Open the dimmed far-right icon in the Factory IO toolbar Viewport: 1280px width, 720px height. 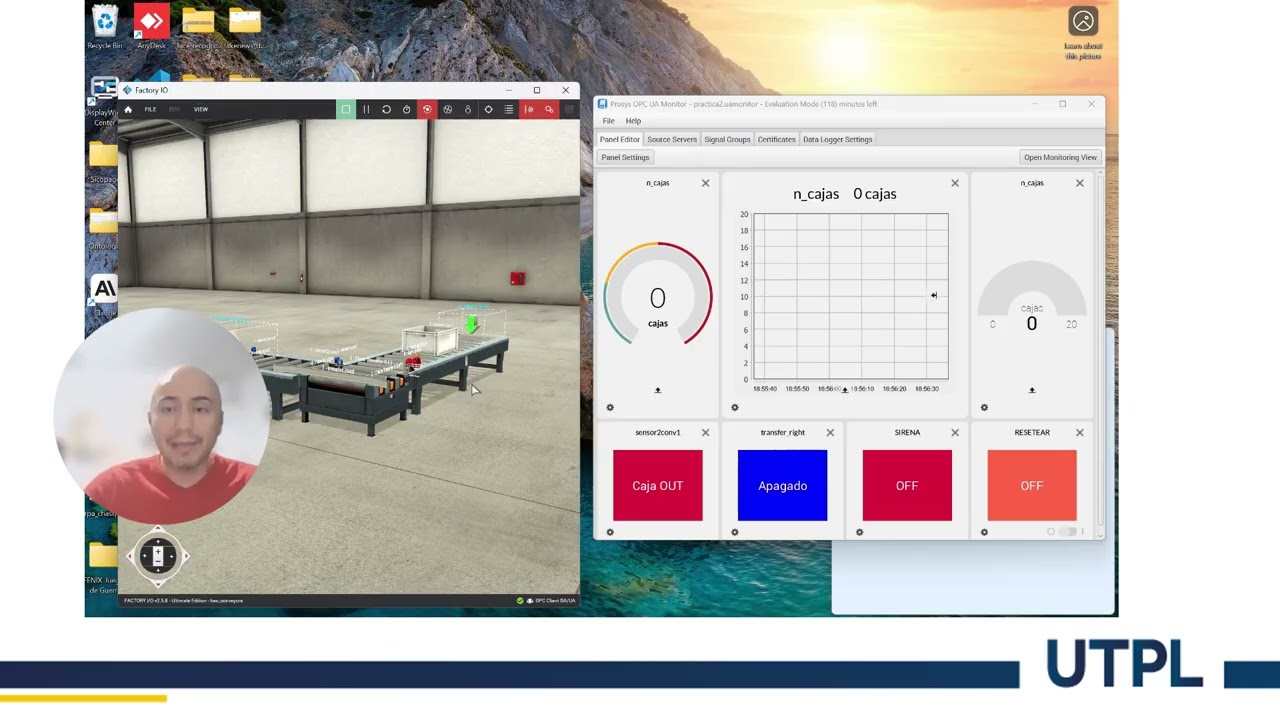pos(569,109)
